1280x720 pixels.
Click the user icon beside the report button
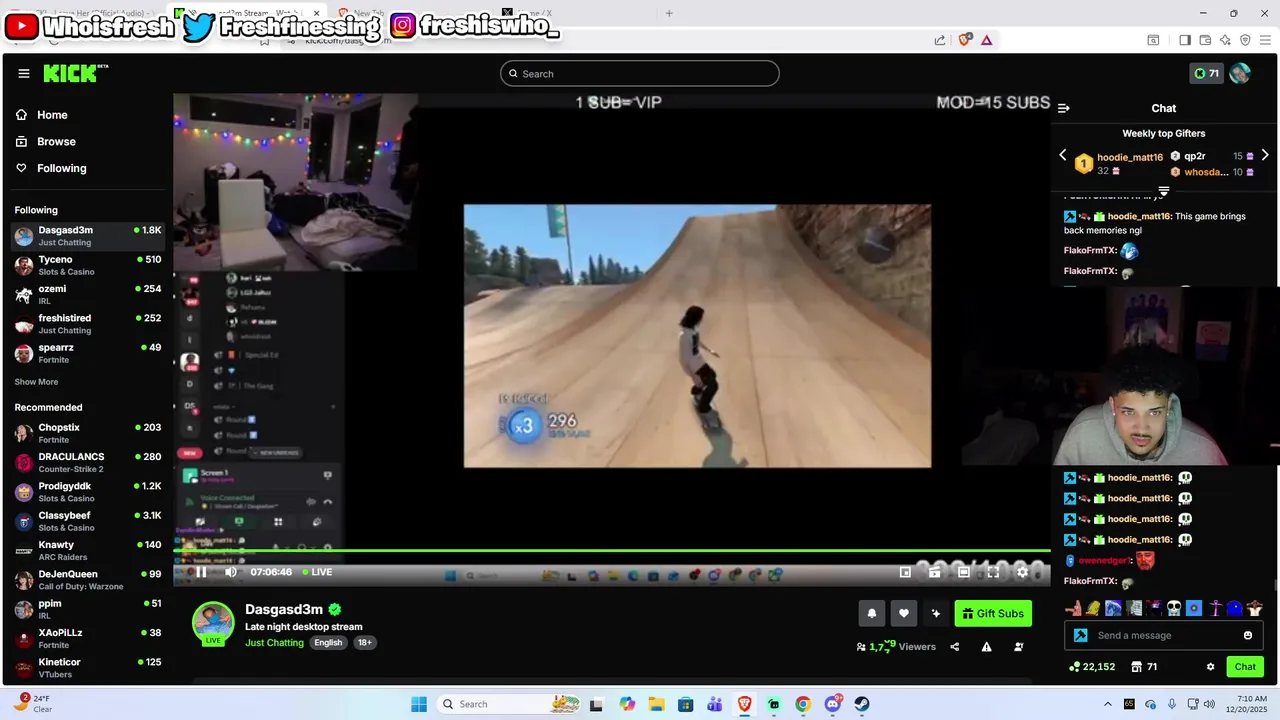tap(1018, 647)
